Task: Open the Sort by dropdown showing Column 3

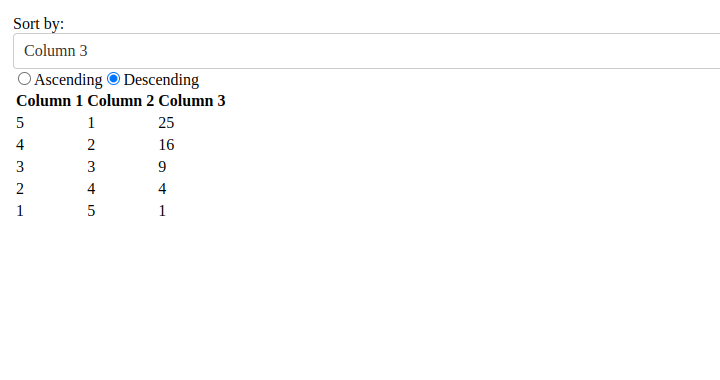Action: (x=366, y=51)
